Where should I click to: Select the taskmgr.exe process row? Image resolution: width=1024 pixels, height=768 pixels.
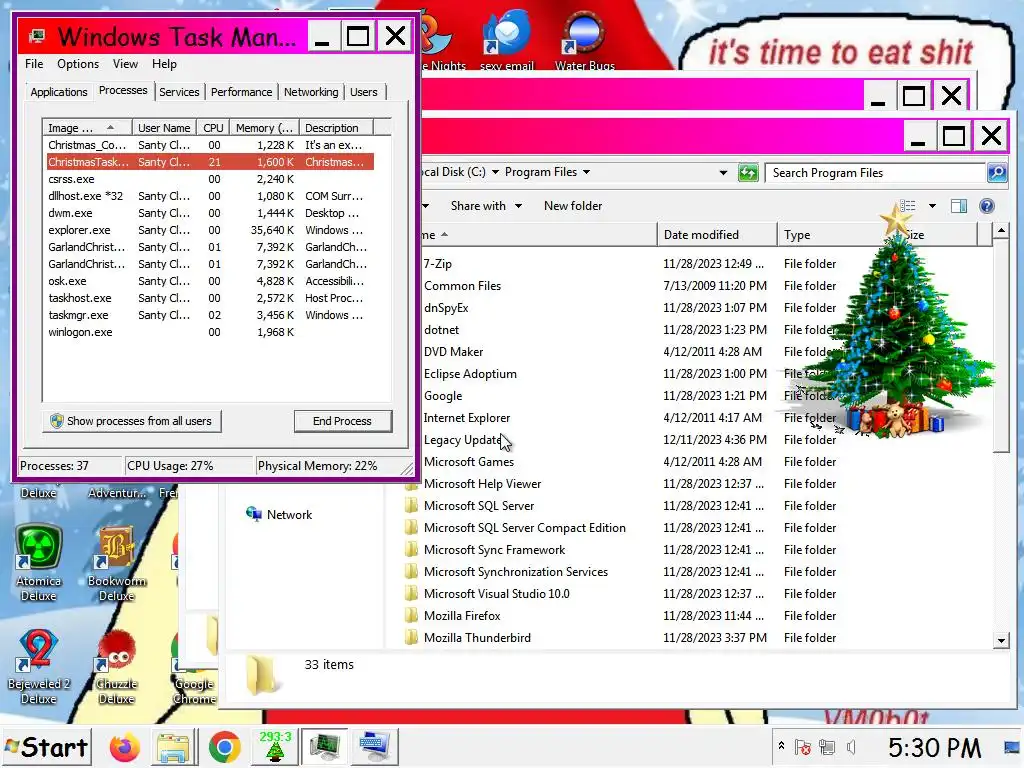click(210, 315)
